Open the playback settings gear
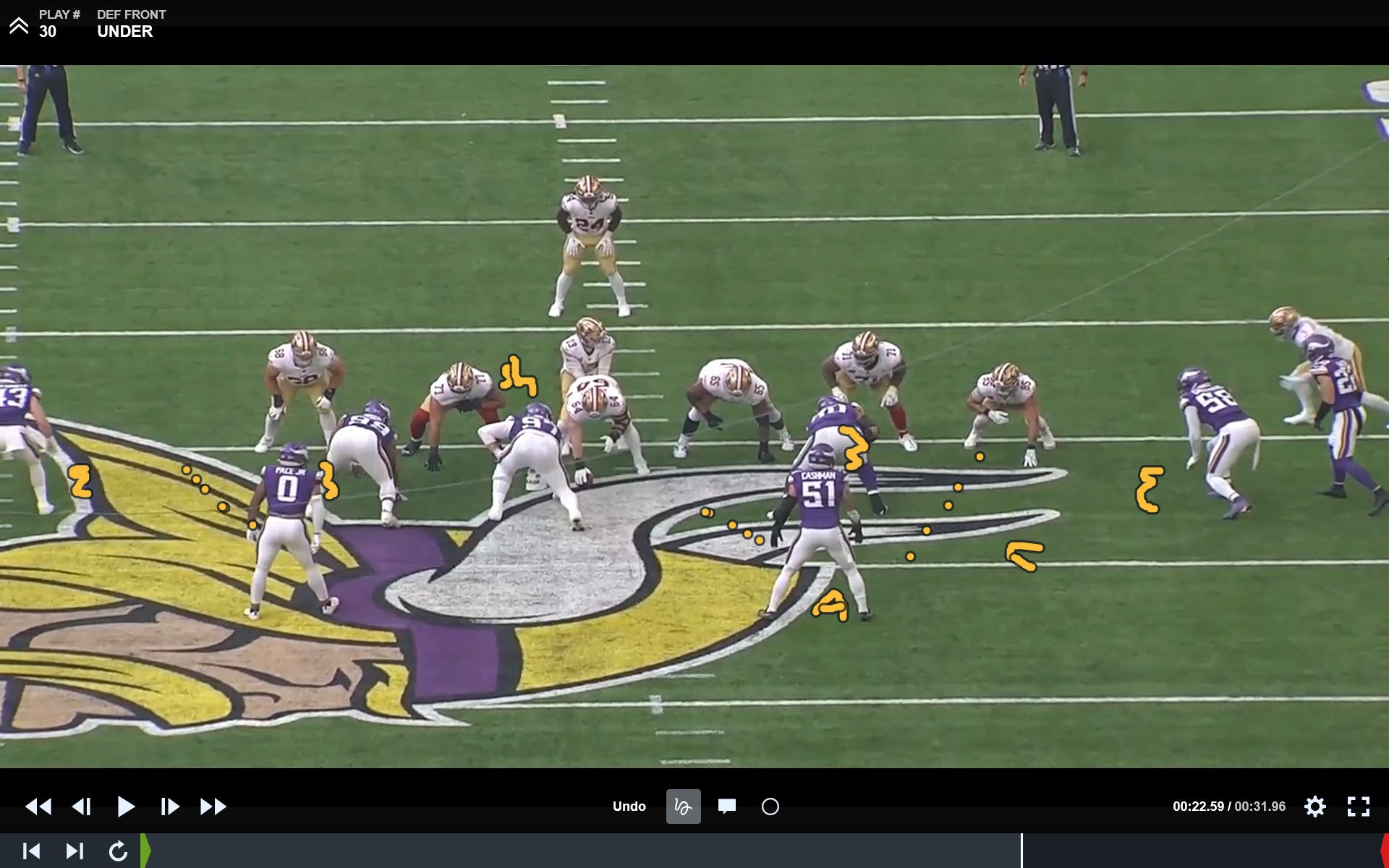Screen dimensions: 1389x868 1315,807
